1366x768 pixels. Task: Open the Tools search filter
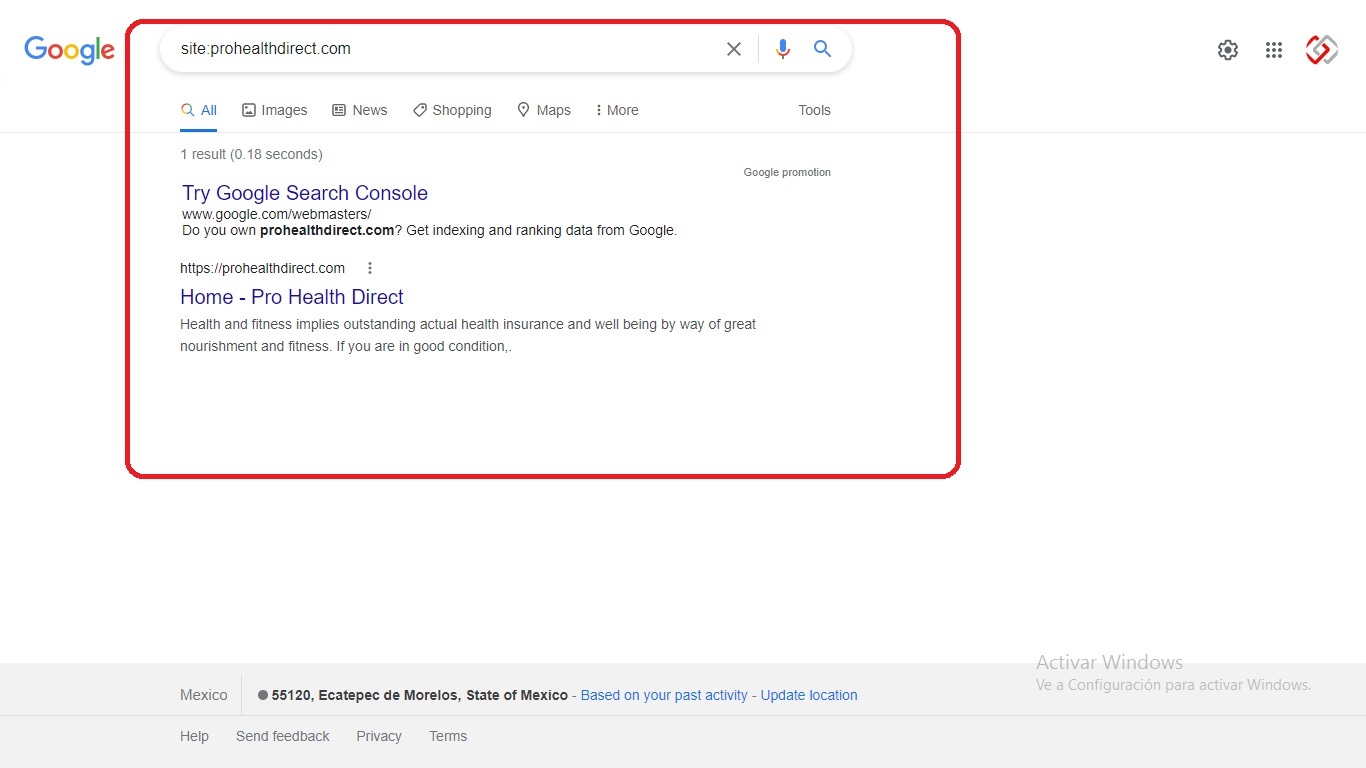pos(814,110)
